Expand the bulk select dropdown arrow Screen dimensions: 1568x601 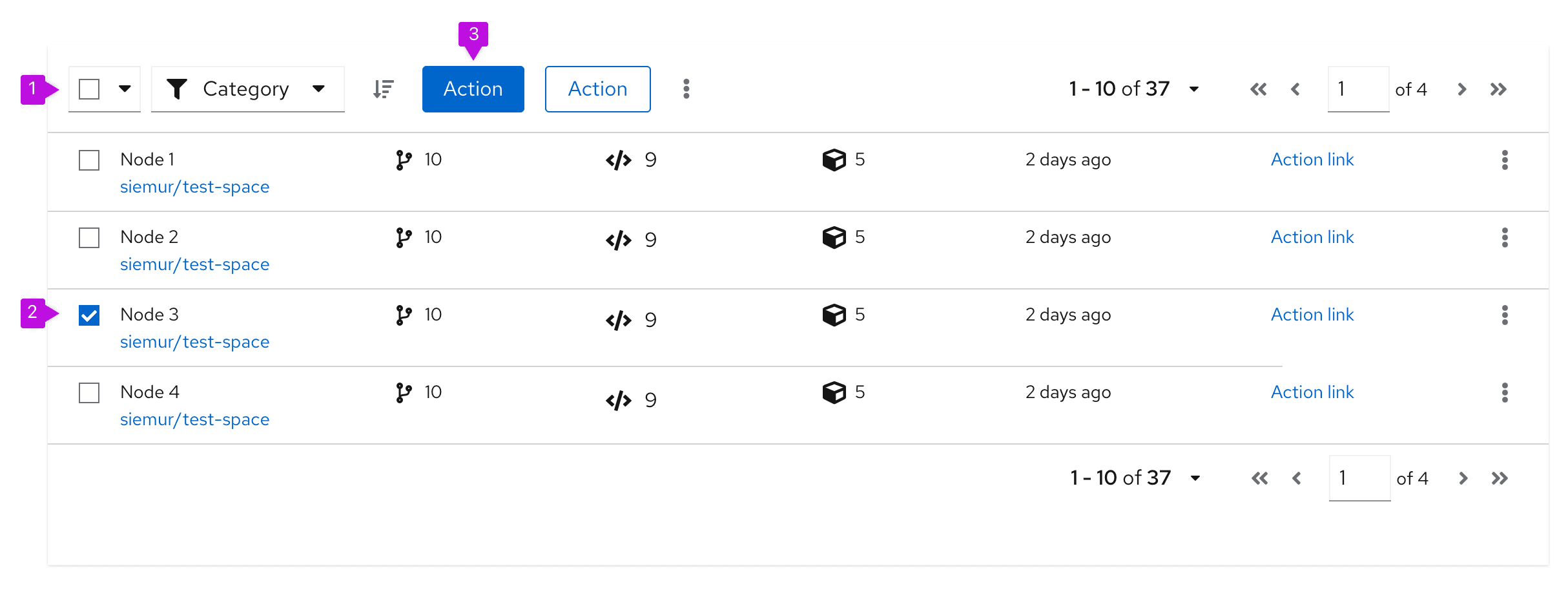click(x=125, y=89)
